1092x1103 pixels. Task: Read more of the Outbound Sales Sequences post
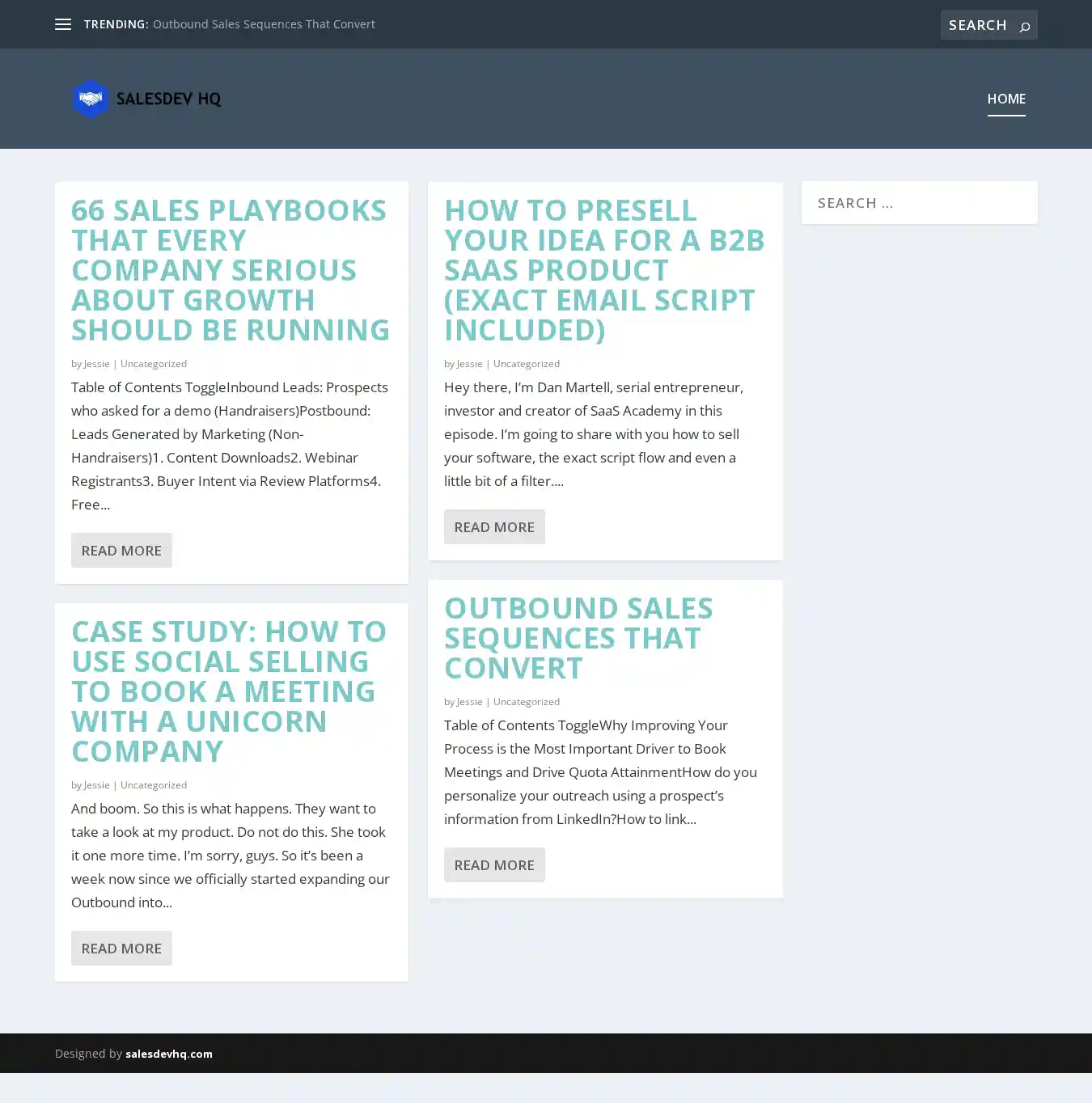coord(494,864)
